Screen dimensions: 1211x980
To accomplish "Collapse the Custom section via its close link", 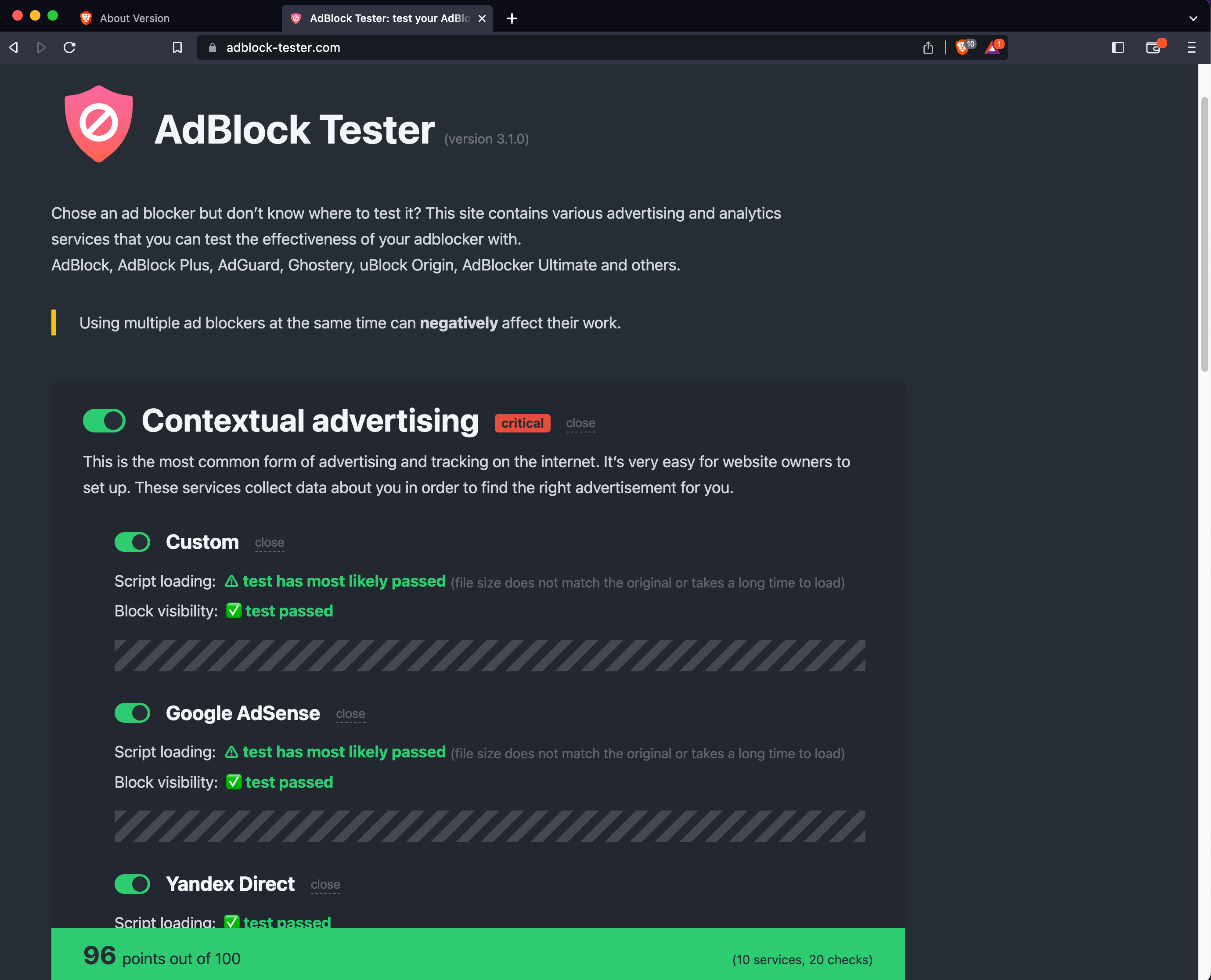I will point(269,543).
